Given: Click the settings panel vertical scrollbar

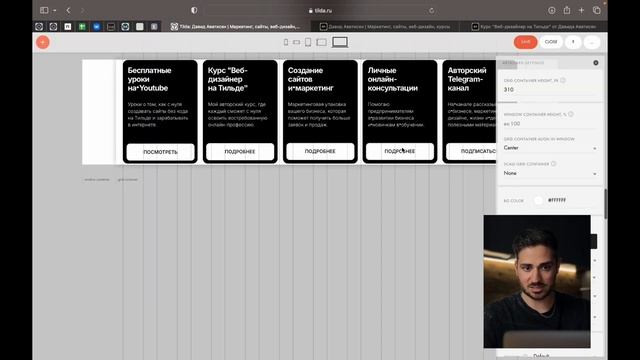Looking at the screenshot, I should [605, 204].
